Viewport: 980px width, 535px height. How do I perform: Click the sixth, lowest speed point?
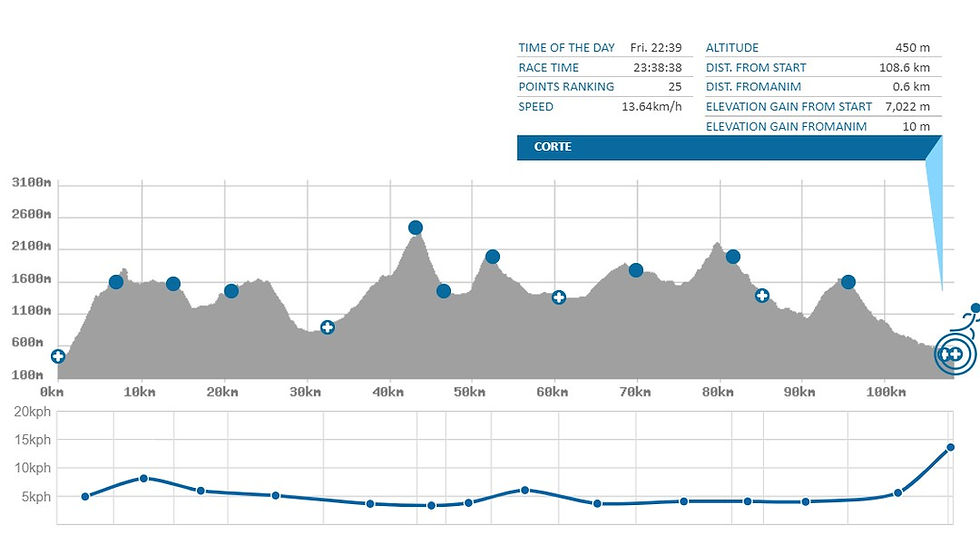point(431,505)
